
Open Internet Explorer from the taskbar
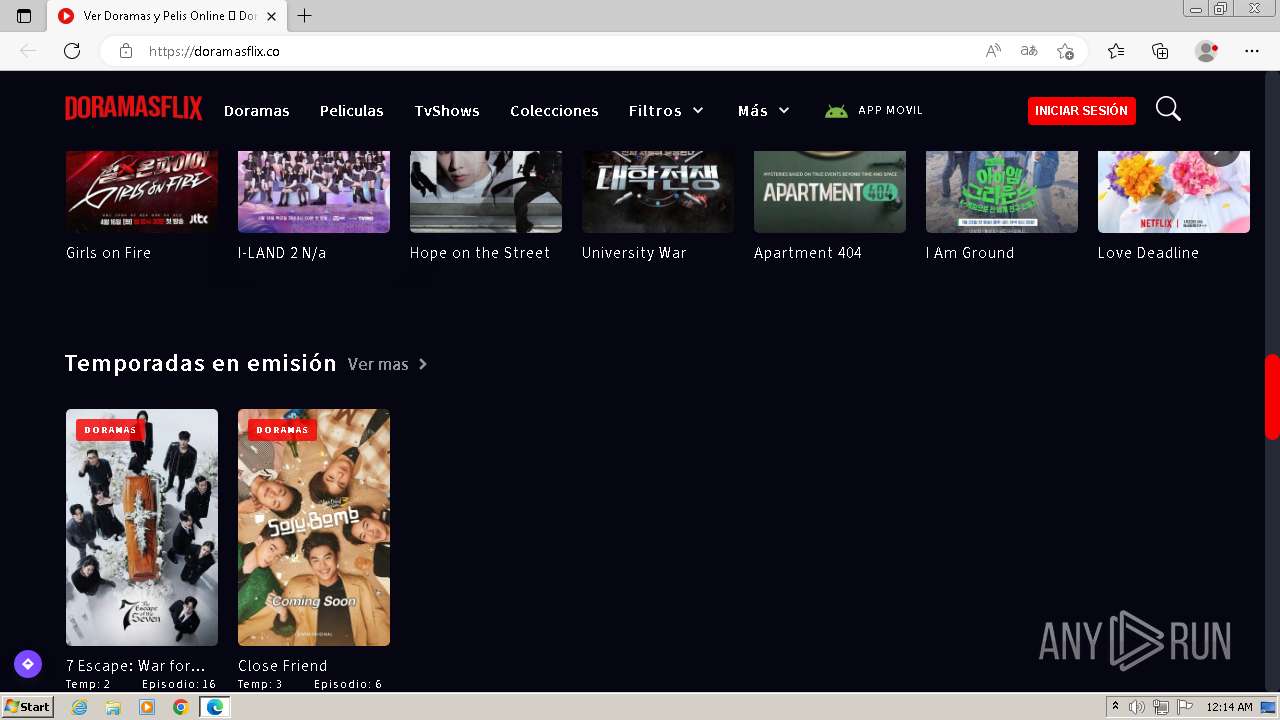pyautogui.click(x=79, y=707)
